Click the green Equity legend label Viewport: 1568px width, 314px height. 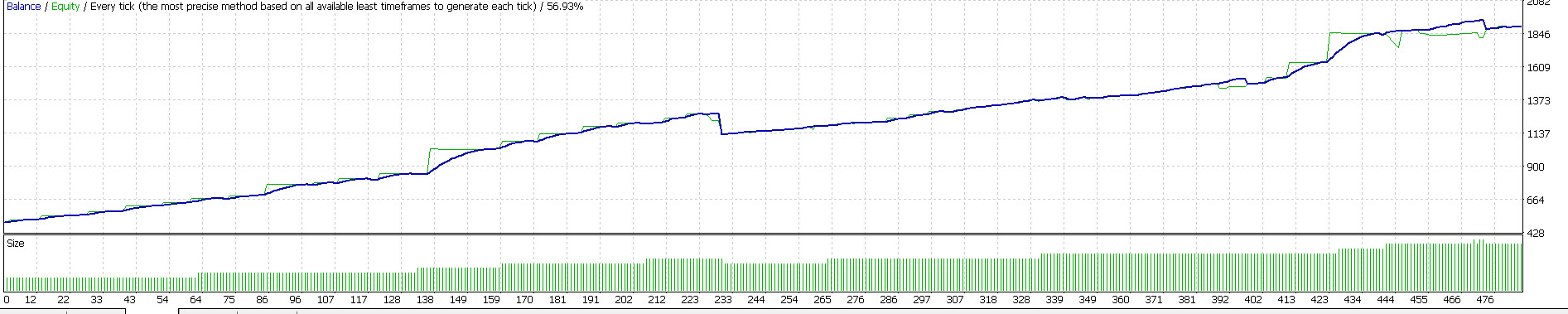coord(65,7)
